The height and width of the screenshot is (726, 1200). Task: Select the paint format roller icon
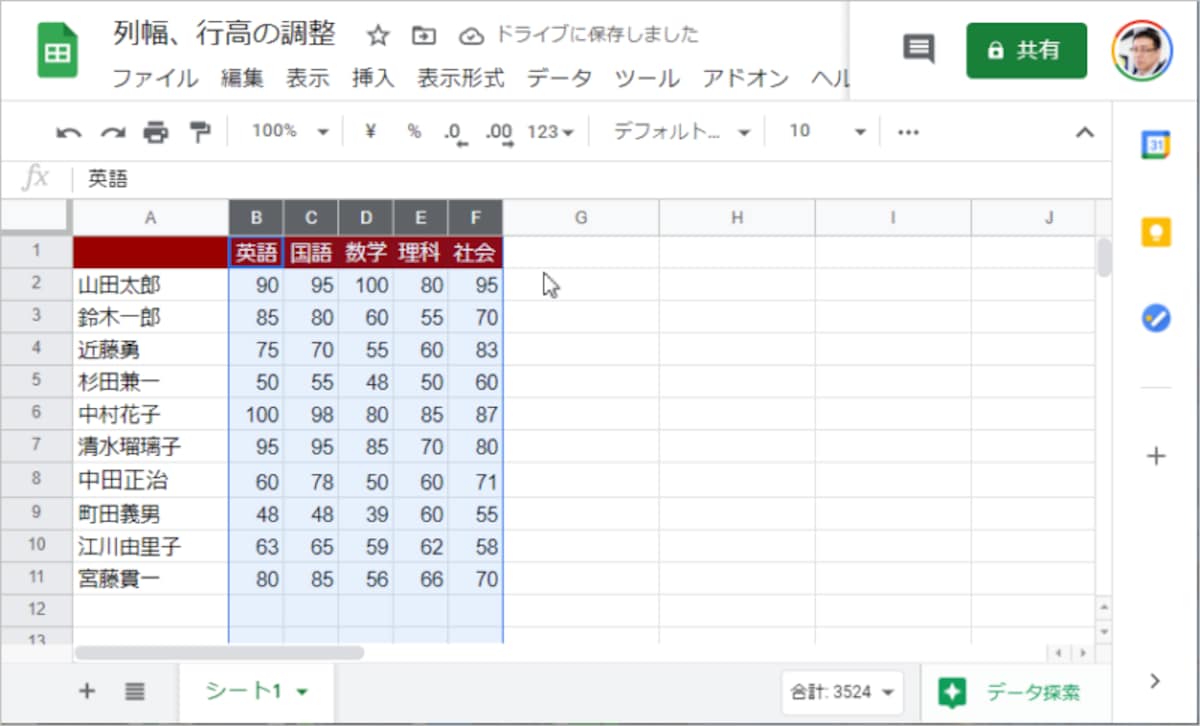pos(200,132)
